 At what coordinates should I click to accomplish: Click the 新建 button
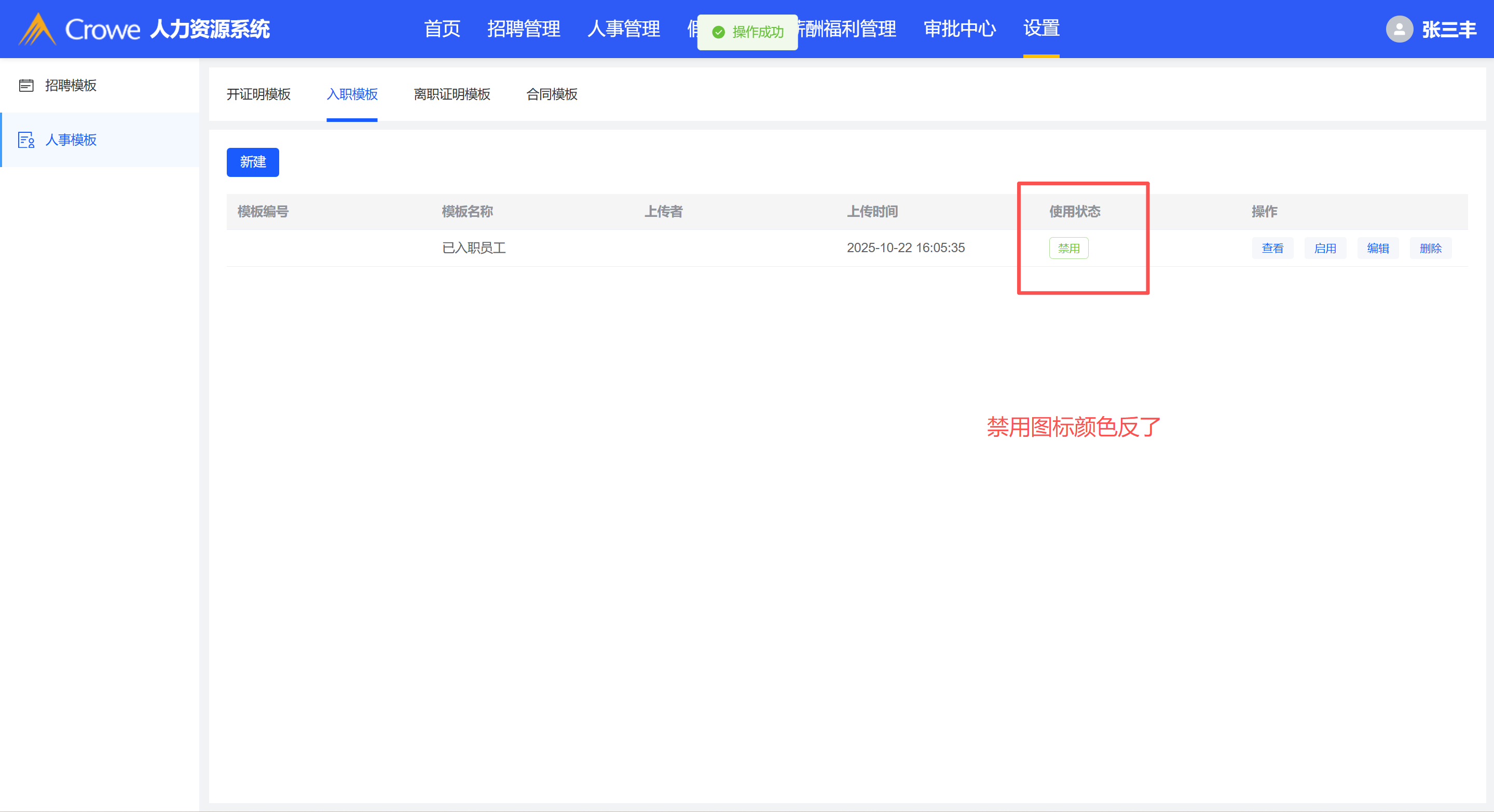pos(252,162)
